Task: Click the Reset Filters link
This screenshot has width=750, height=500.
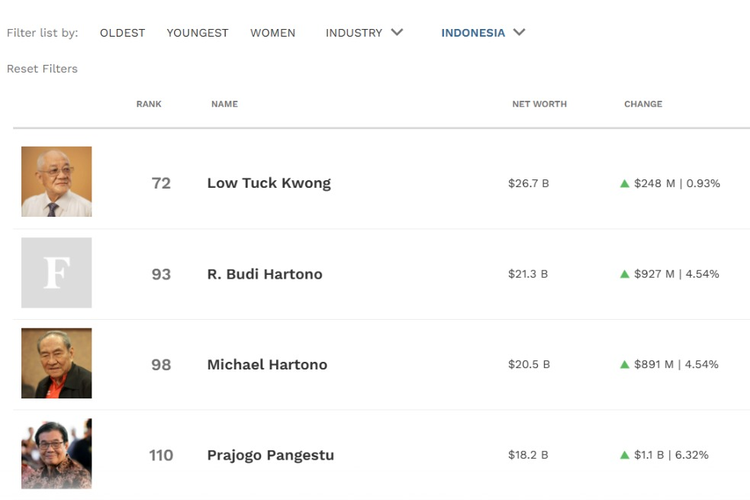Action: tap(42, 69)
